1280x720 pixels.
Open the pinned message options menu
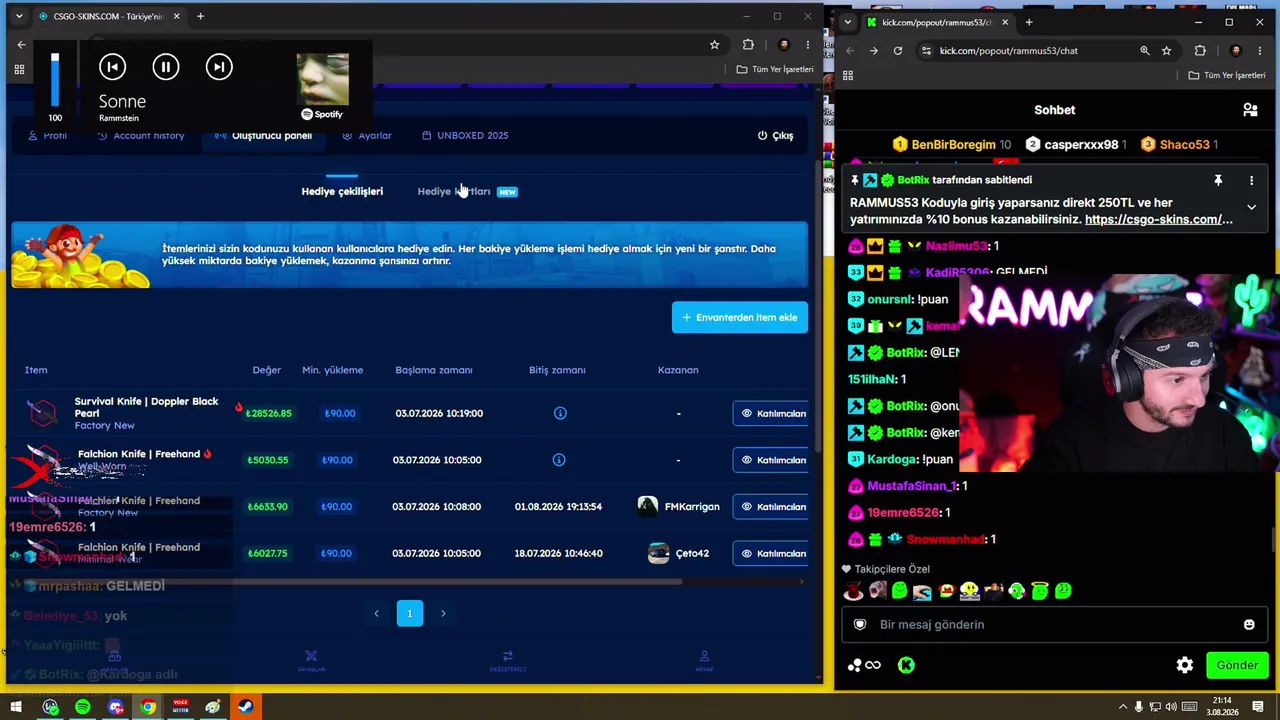[x=1251, y=181]
